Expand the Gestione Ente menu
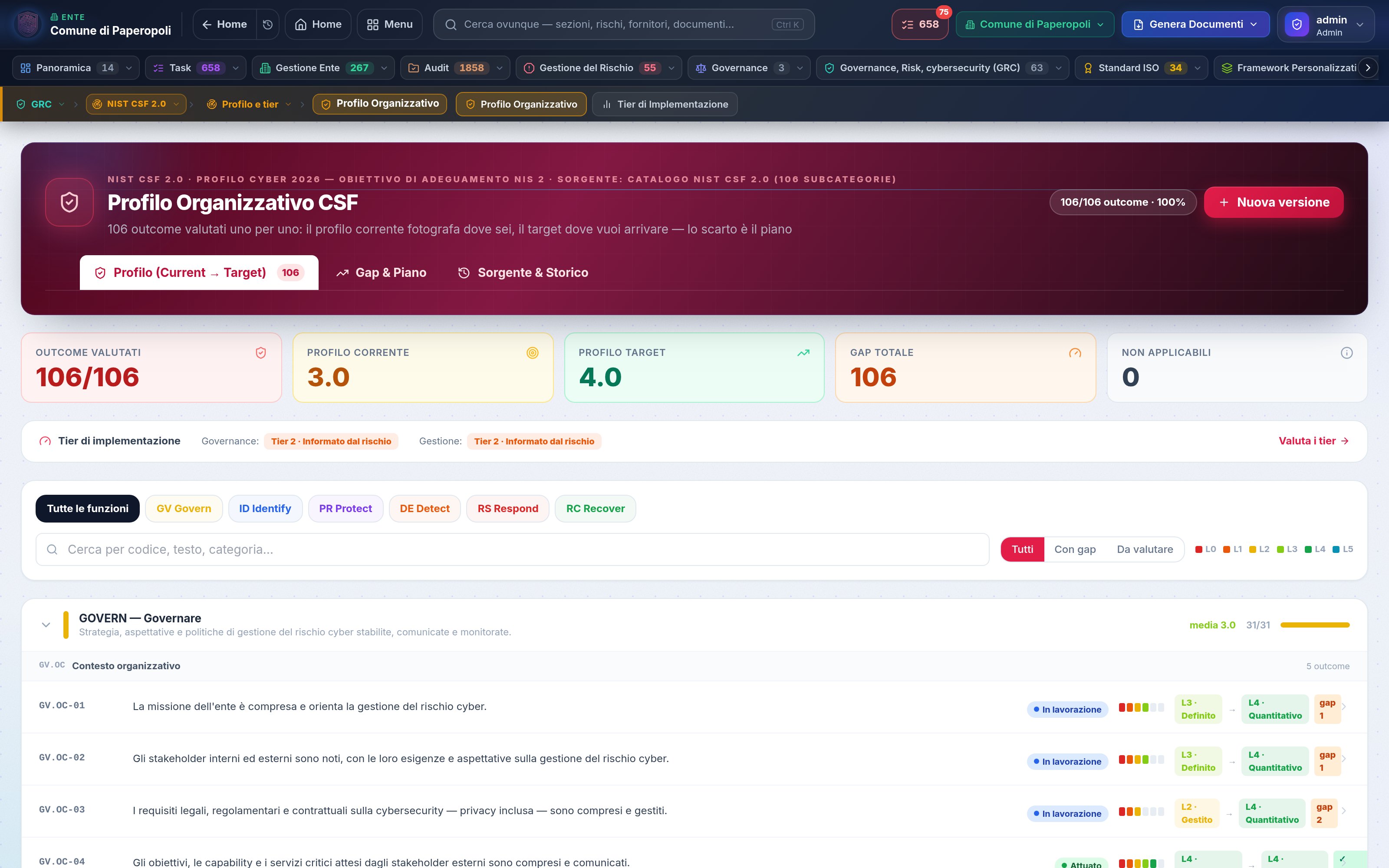This screenshot has width=1389, height=868. pyautogui.click(x=323, y=68)
